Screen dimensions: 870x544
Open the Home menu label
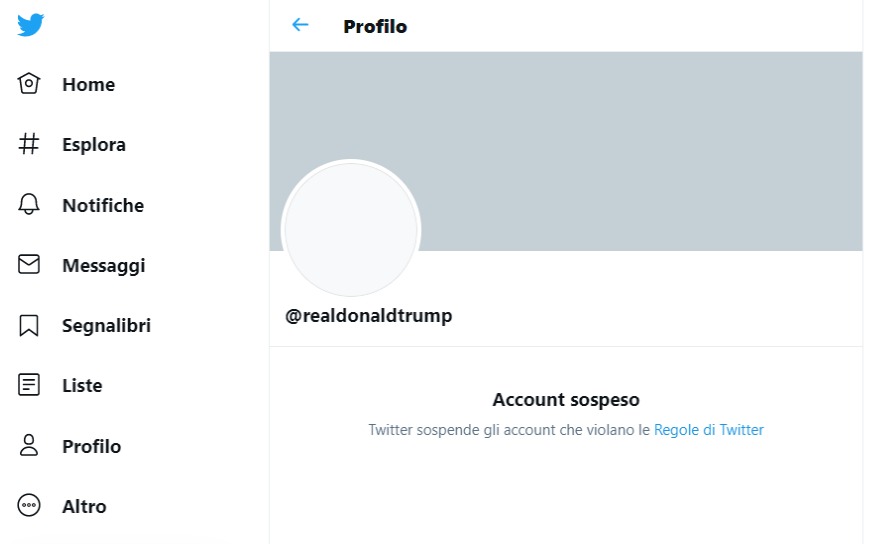click(89, 84)
